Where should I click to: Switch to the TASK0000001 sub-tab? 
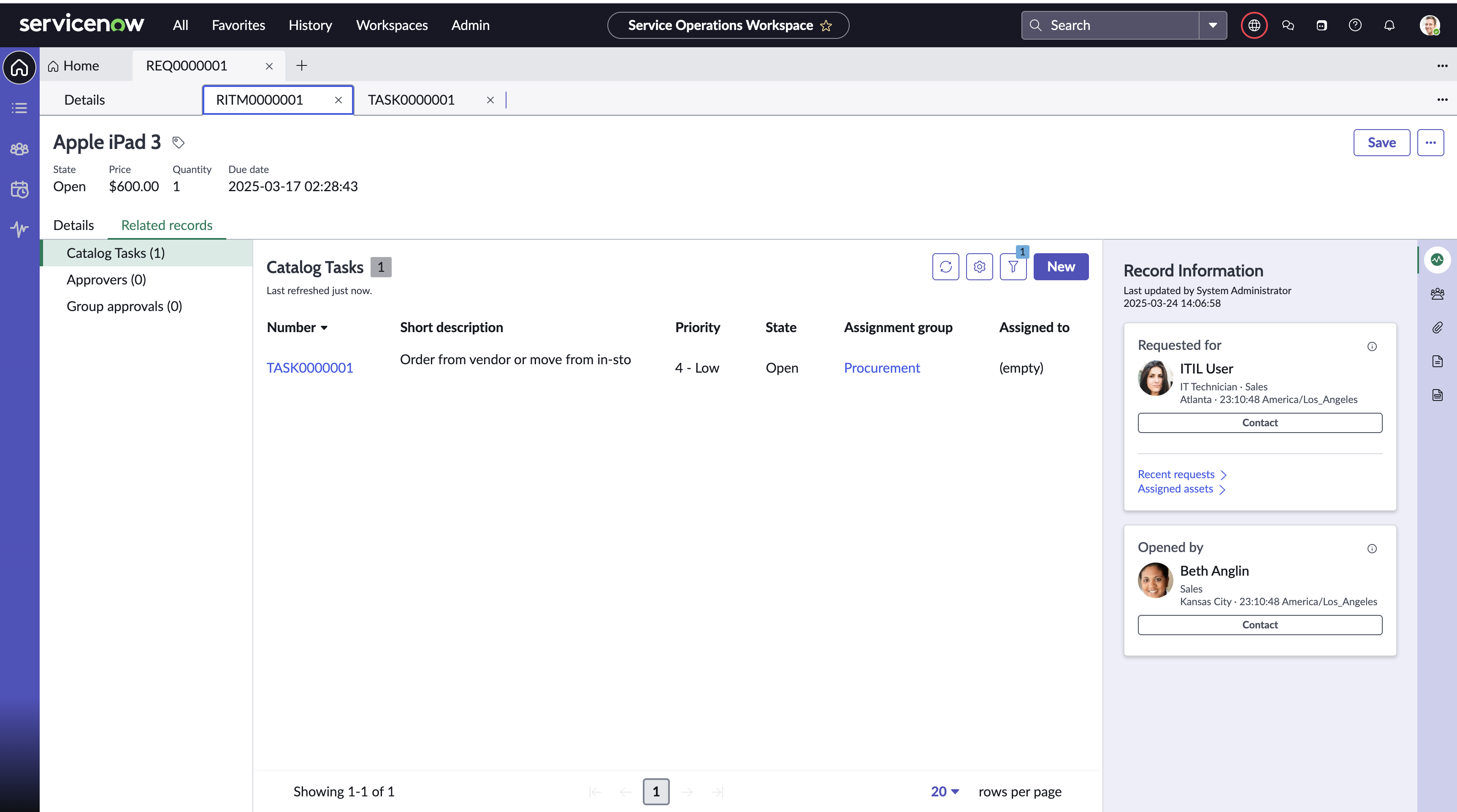[411, 100]
